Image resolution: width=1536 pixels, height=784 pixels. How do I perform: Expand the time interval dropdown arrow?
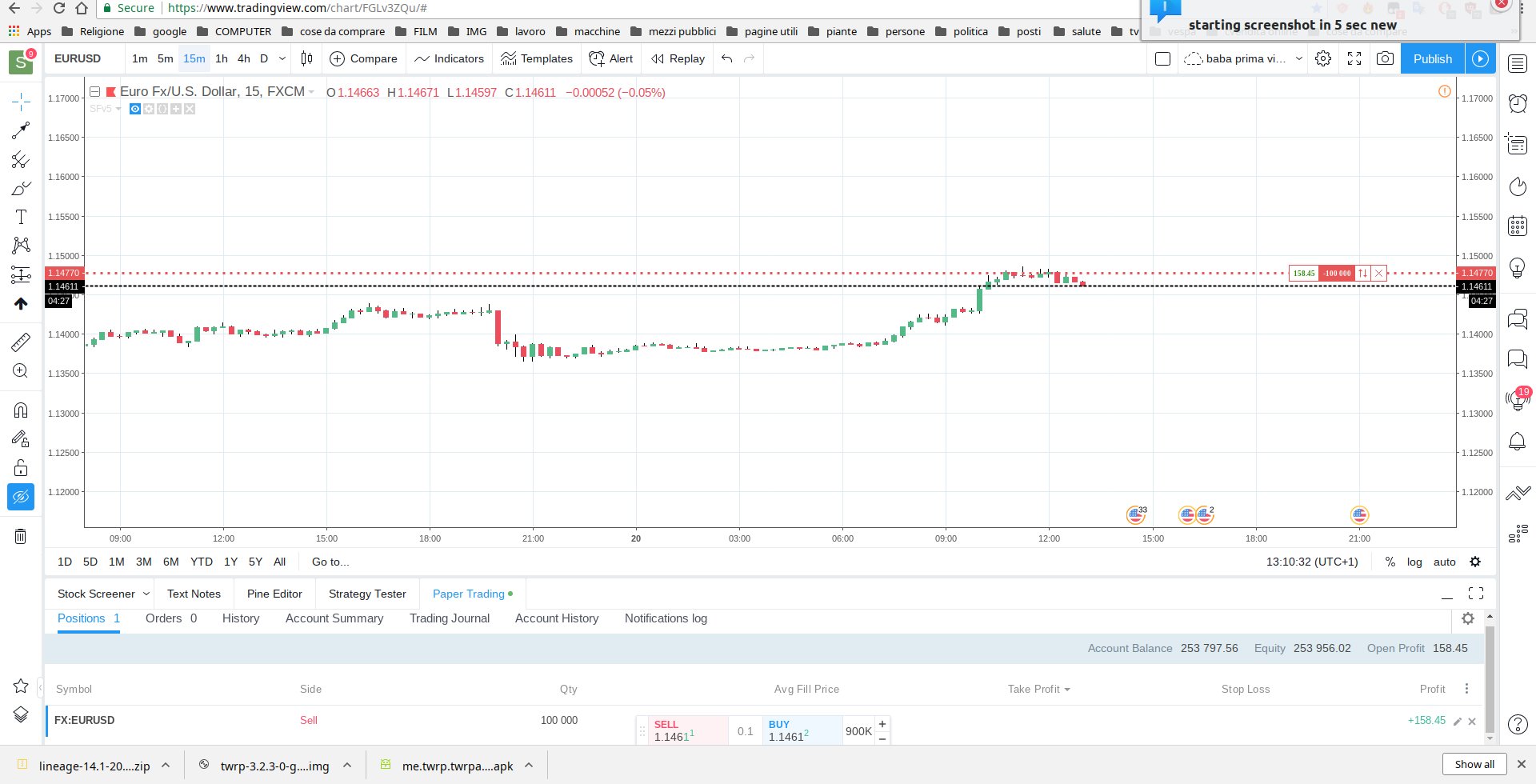coord(282,58)
